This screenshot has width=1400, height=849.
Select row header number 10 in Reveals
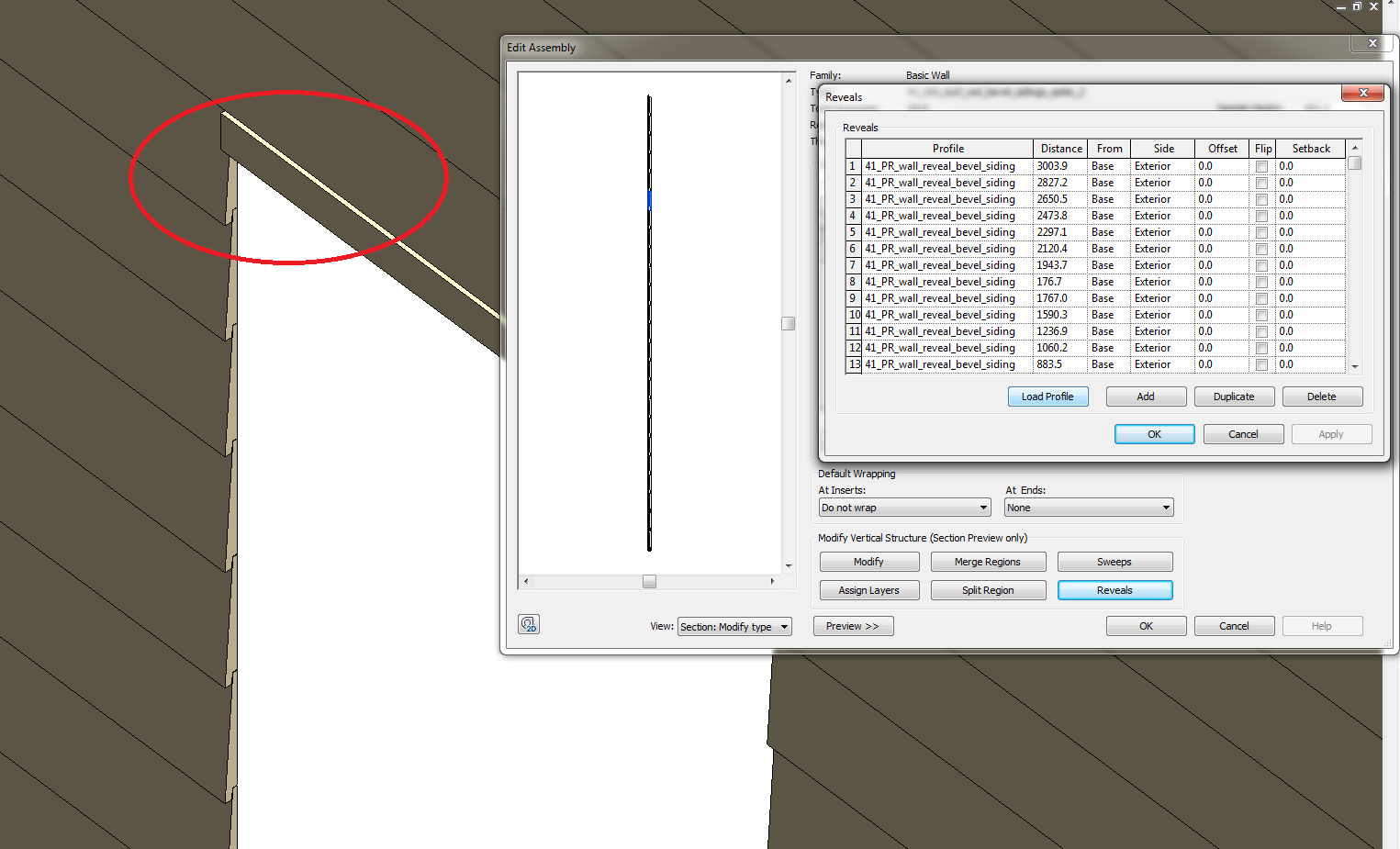(853, 315)
